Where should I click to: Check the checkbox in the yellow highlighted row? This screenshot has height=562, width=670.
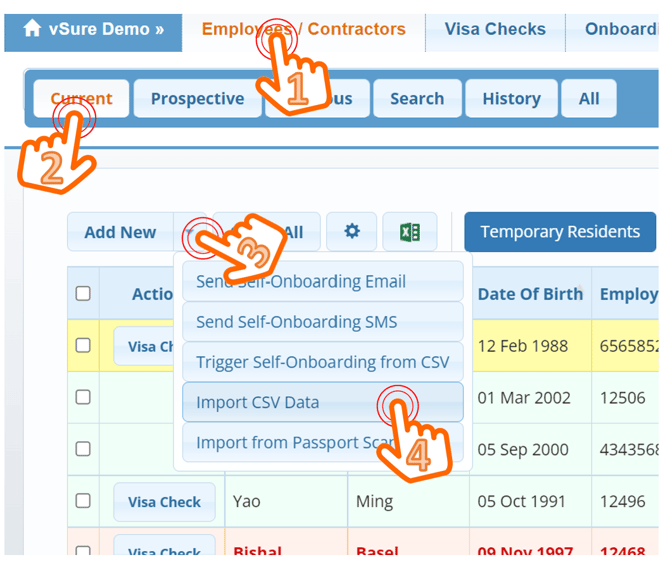tap(83, 346)
